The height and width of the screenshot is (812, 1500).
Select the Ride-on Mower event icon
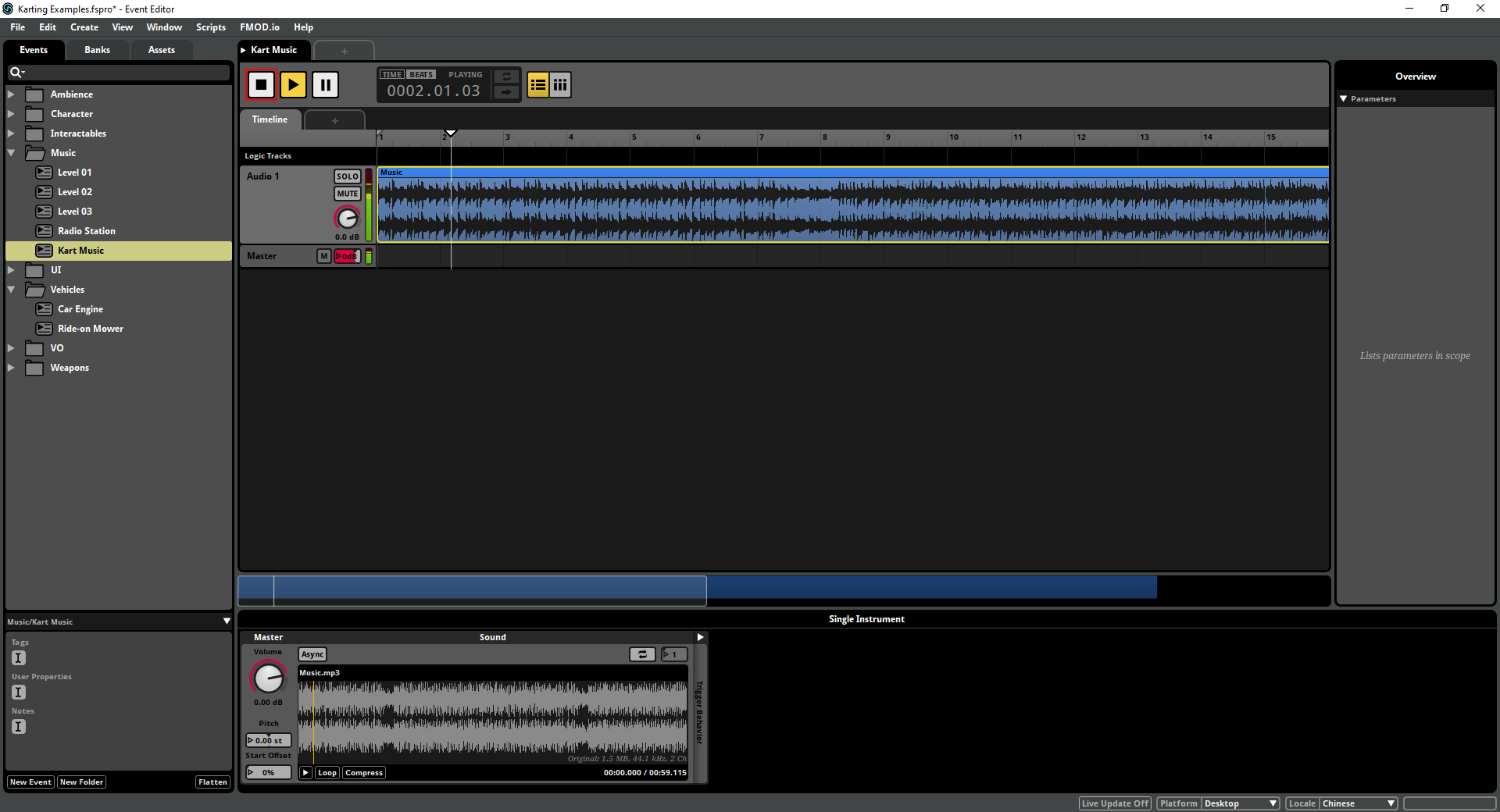click(x=45, y=329)
